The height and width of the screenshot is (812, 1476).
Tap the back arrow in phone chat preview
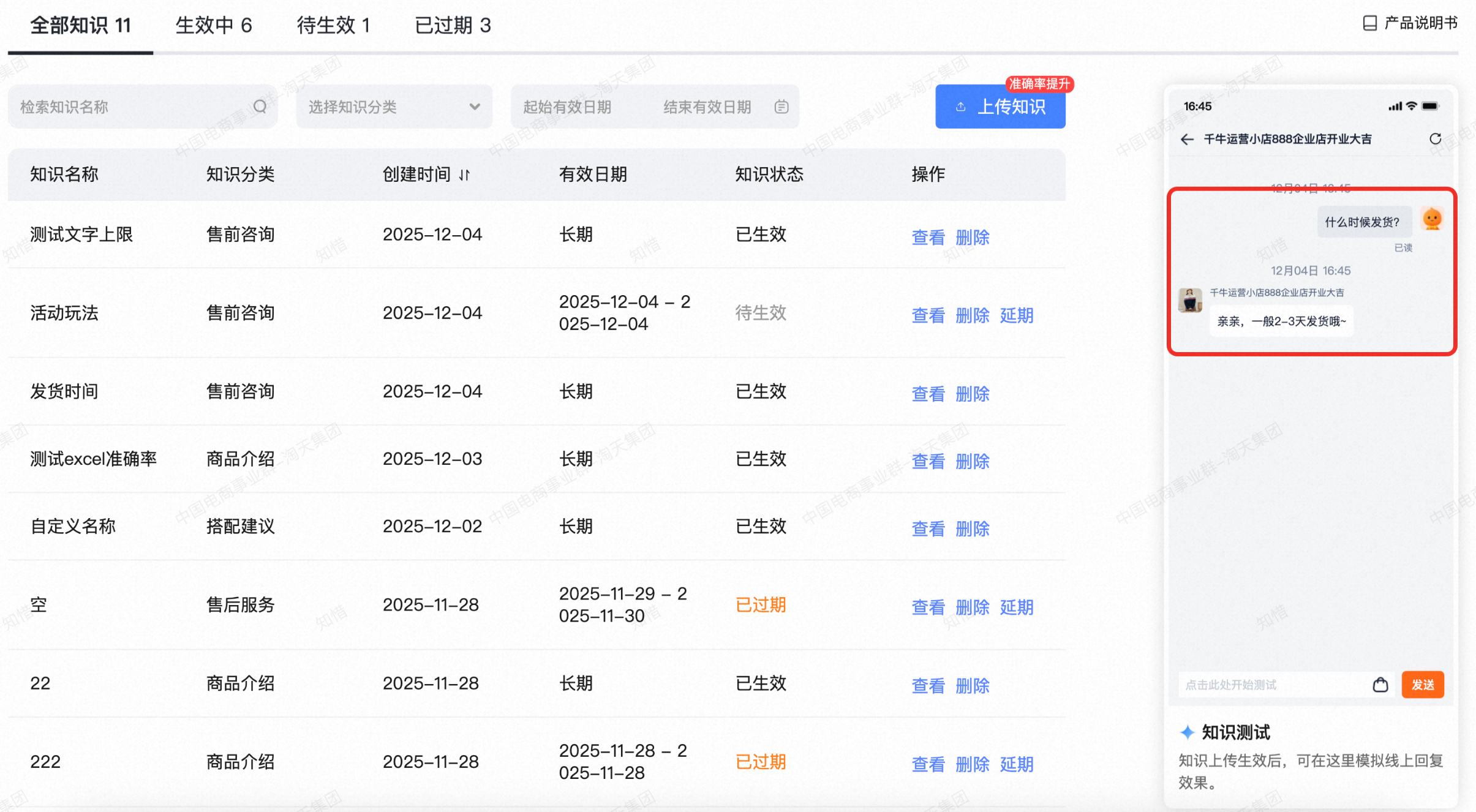coord(1187,140)
